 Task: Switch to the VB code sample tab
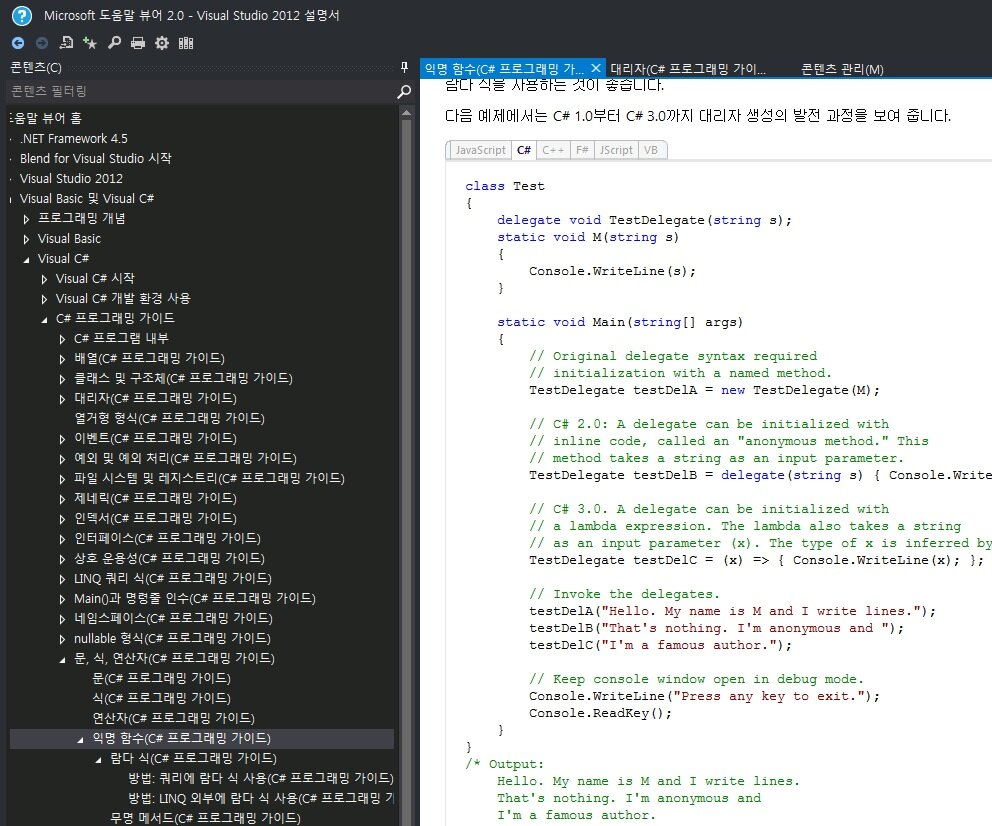[x=652, y=150]
